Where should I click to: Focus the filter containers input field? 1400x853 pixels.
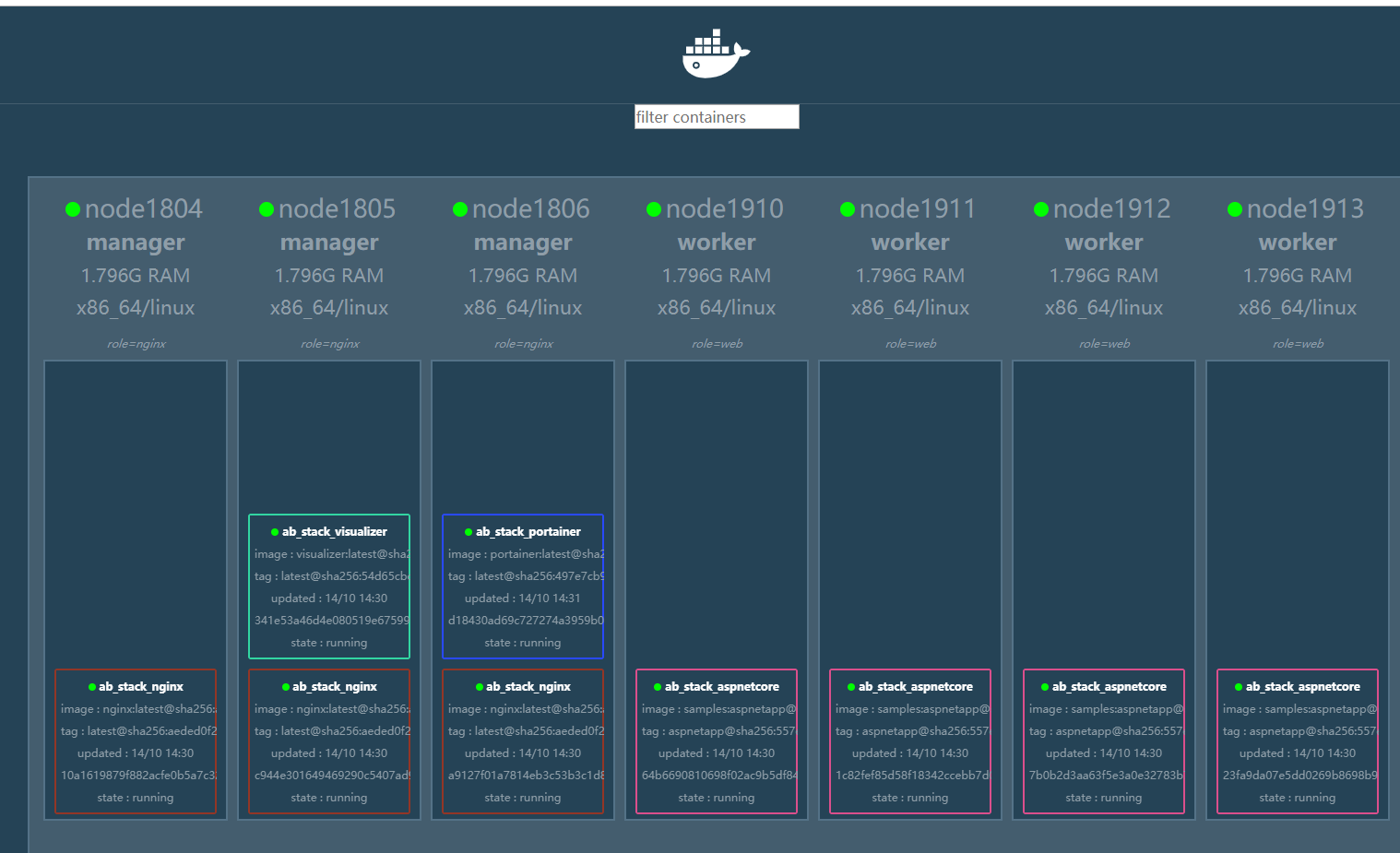click(x=717, y=117)
